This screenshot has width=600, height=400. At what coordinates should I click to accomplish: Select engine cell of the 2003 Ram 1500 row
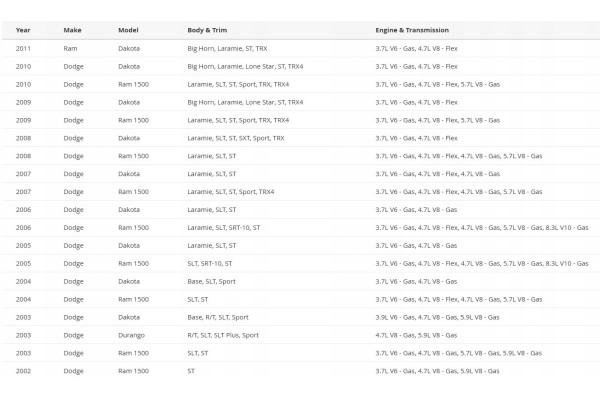[x=458, y=353]
